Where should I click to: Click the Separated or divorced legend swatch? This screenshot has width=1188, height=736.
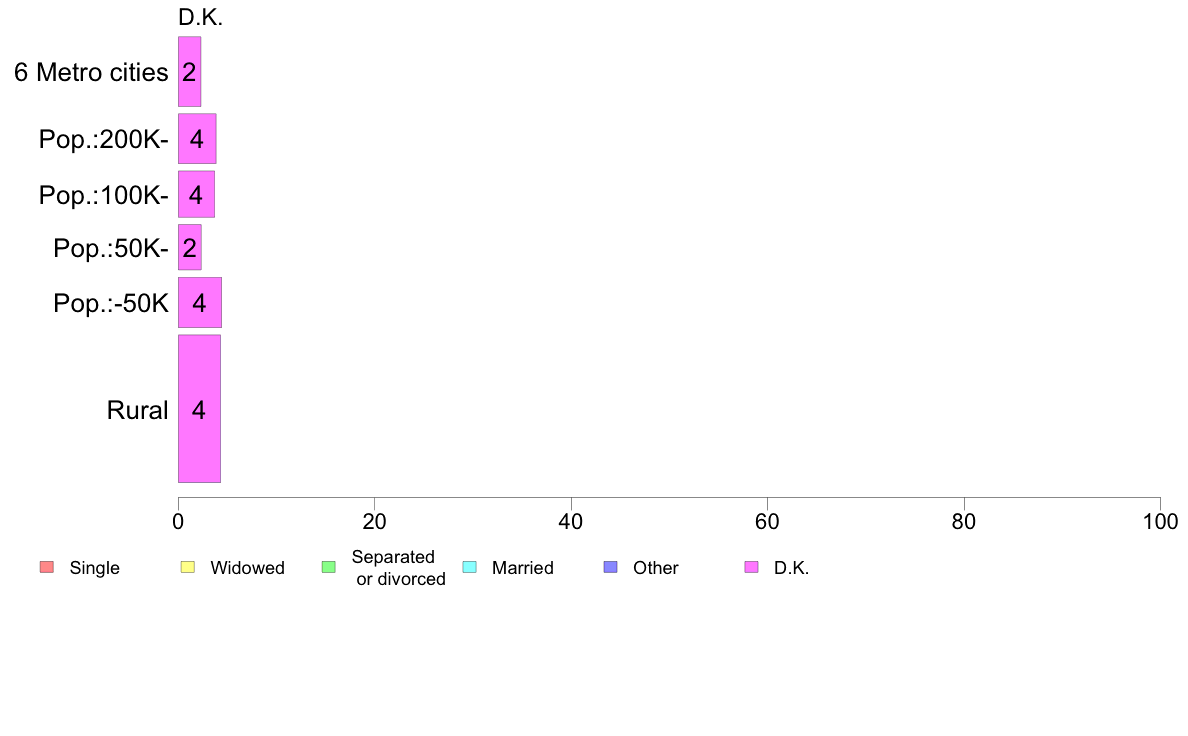click(328, 568)
